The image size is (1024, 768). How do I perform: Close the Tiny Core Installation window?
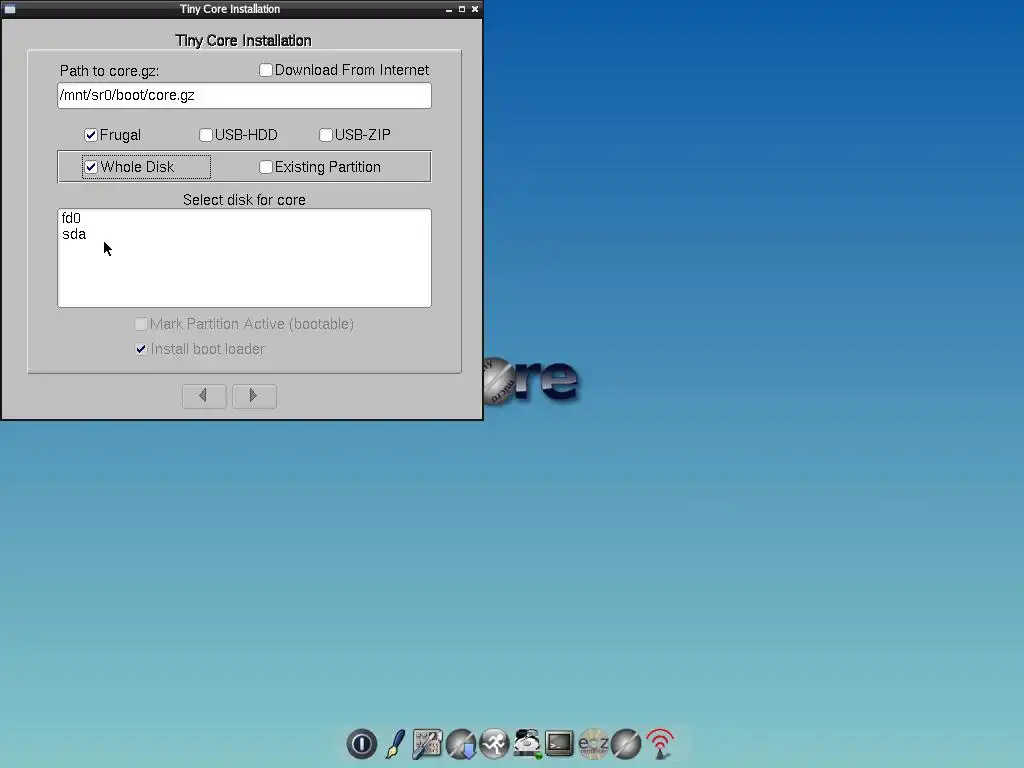[x=475, y=9]
